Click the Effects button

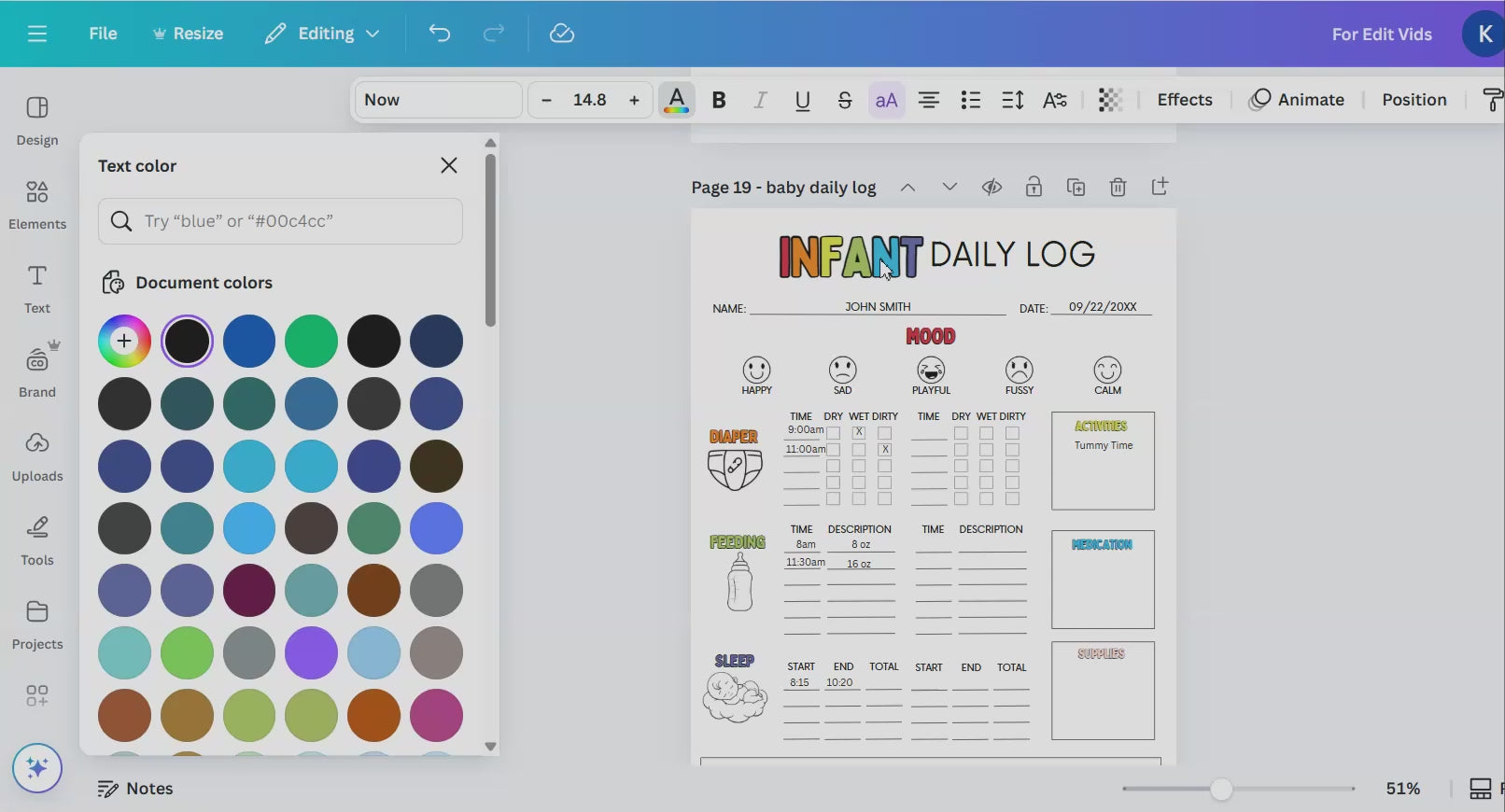[x=1184, y=100]
